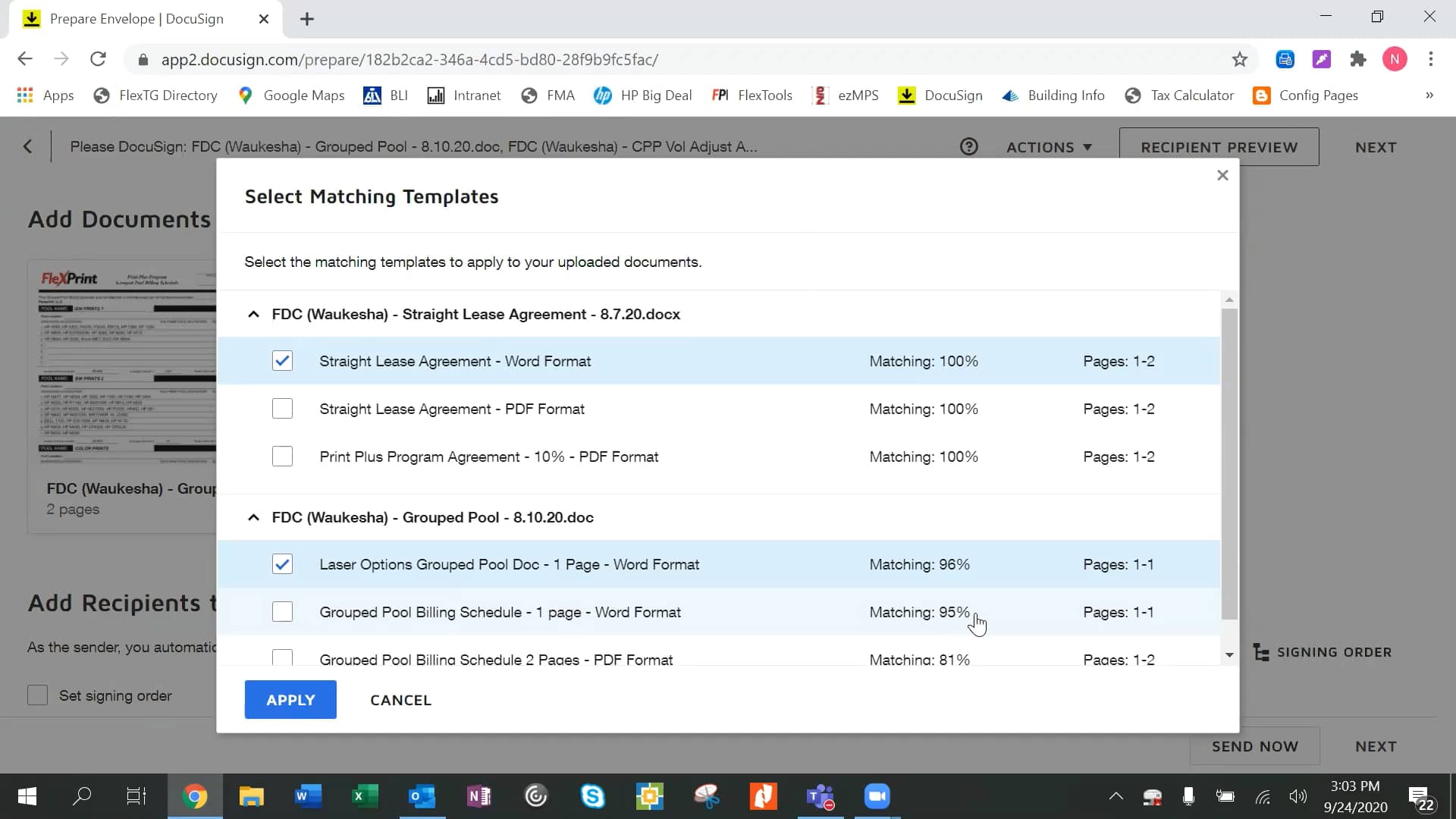This screenshot has height=819, width=1456.
Task: Collapse the Grouped Pool document section
Action: tap(253, 517)
